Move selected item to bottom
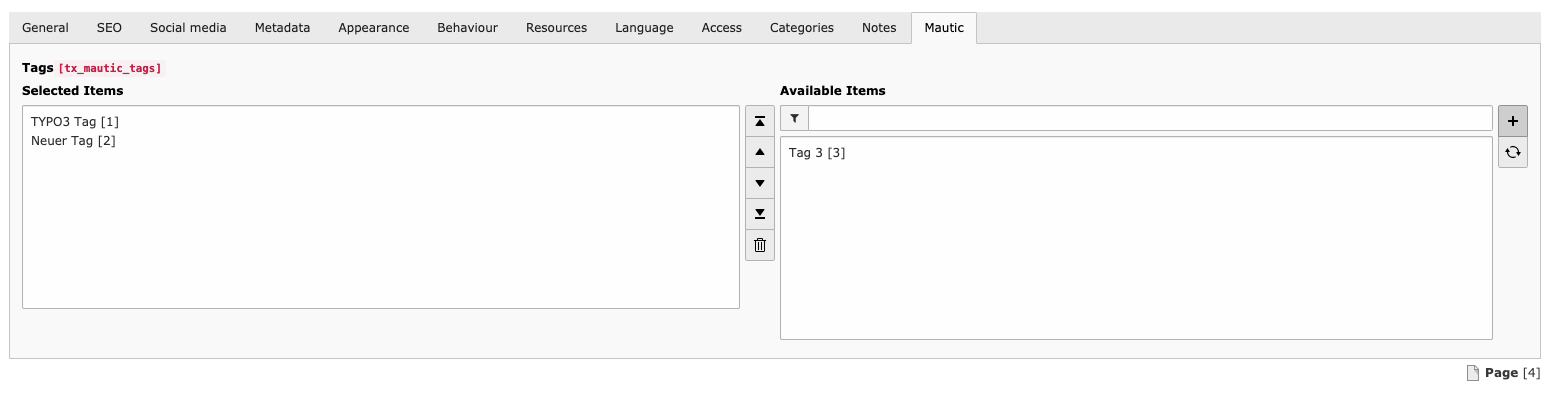Viewport: 1563px width, 398px height. tap(760, 214)
